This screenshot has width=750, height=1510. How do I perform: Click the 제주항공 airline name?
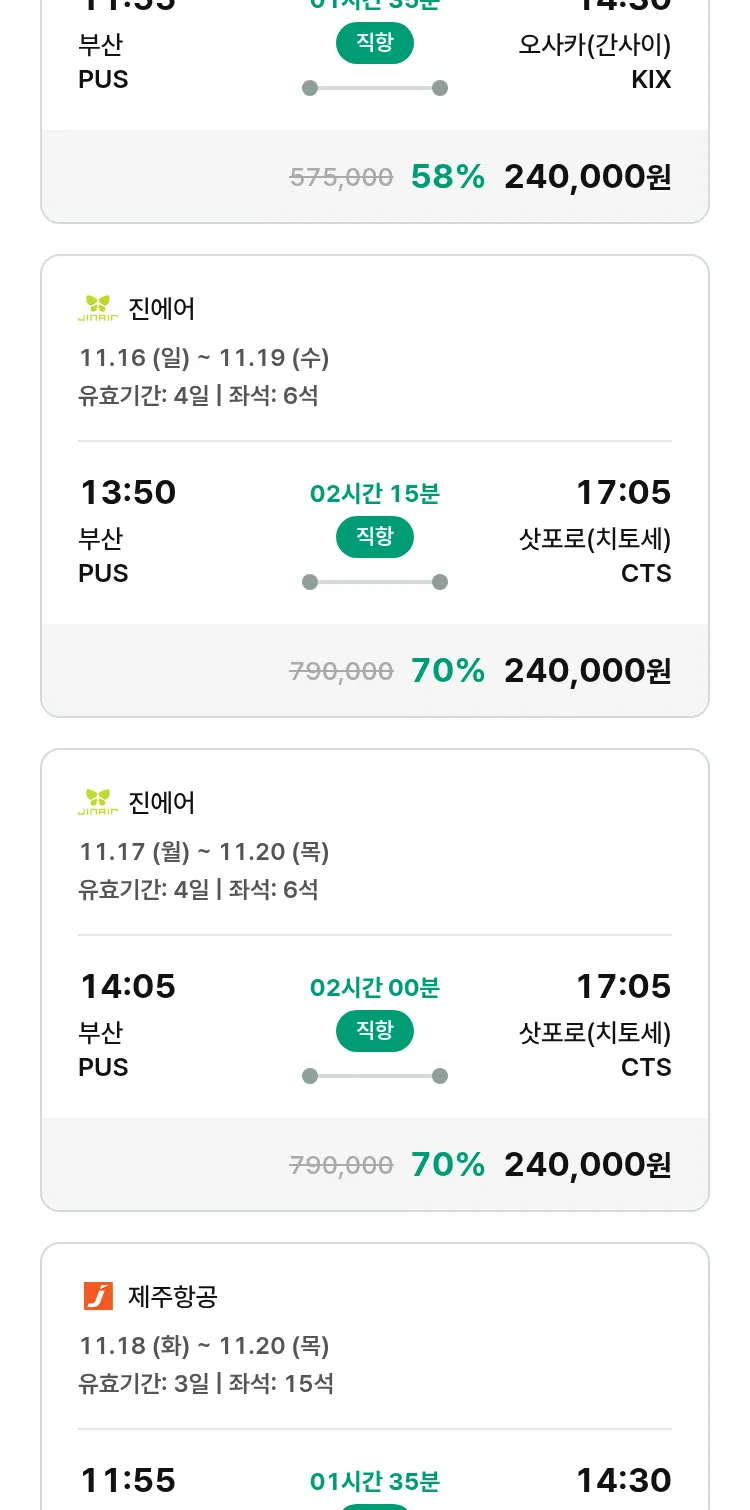pos(173,1297)
